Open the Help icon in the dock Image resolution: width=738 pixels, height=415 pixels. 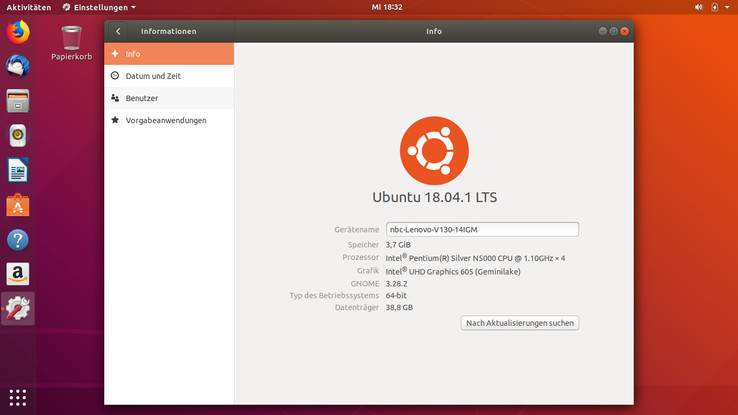[18, 240]
